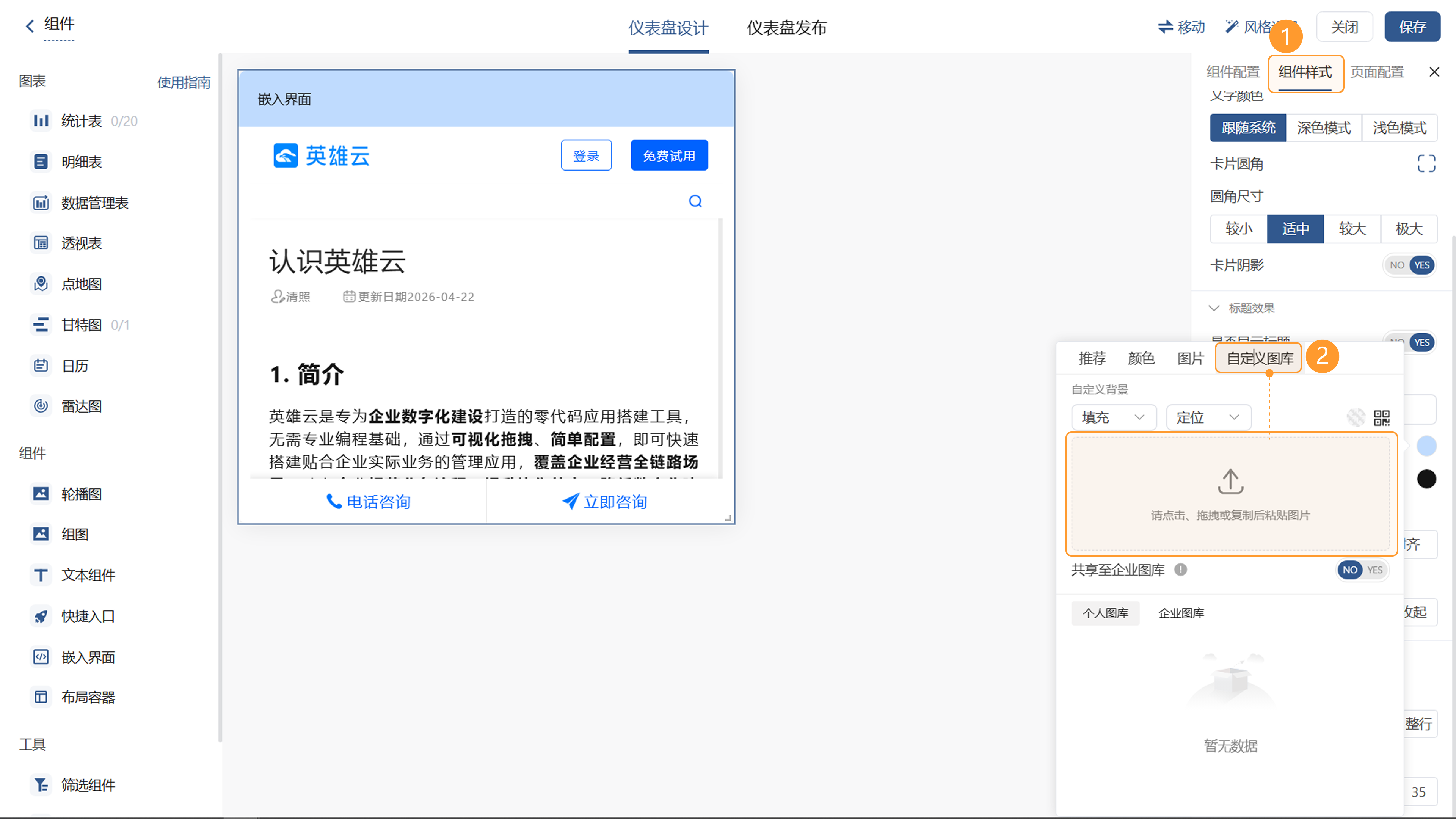The width and height of the screenshot is (1456, 819).
Task: Select the 甘特图 icon
Action: point(41,325)
